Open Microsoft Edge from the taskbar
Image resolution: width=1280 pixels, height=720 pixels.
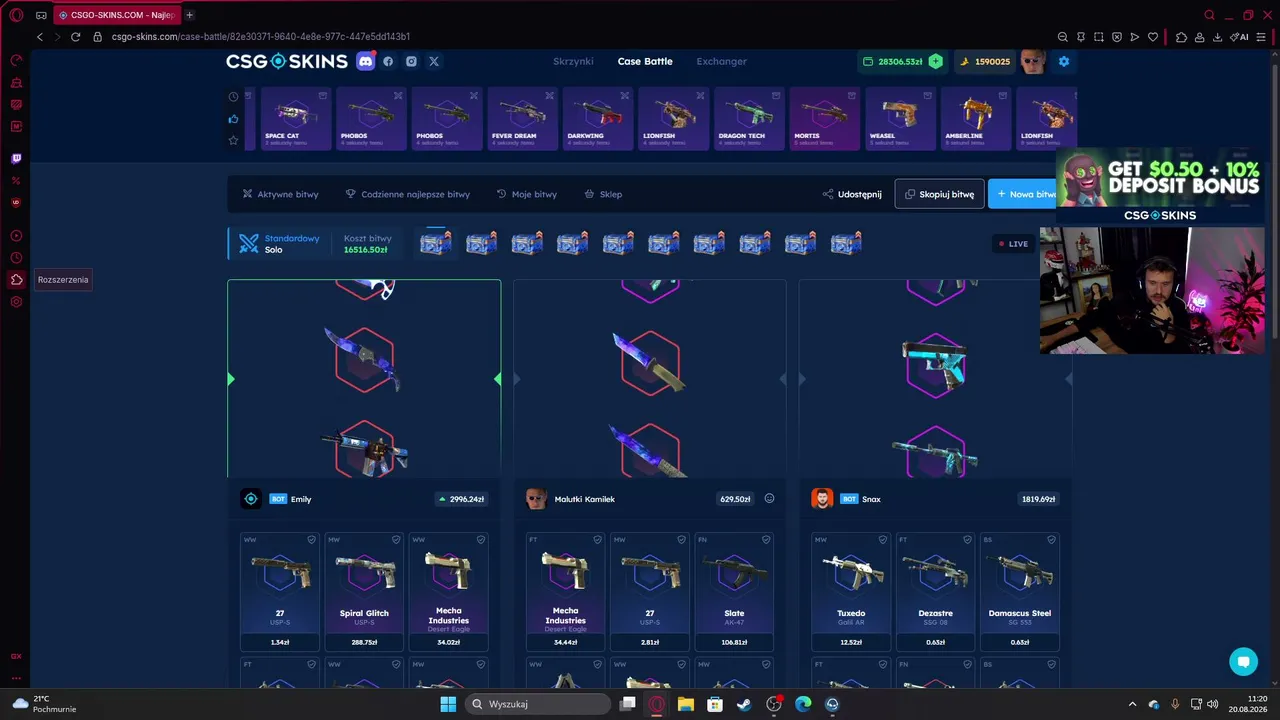(x=803, y=704)
